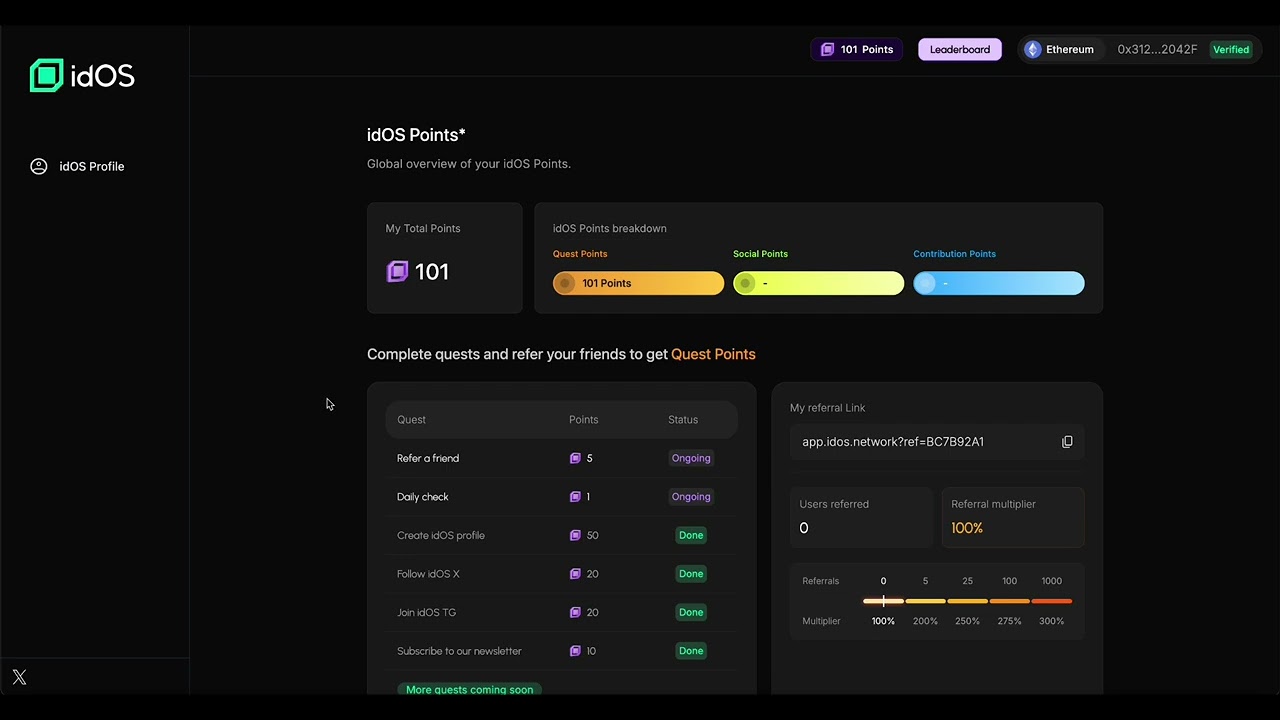The height and width of the screenshot is (720, 1280).
Task: Select Subscribe to our newsletter quest
Action: pyautogui.click(x=561, y=651)
